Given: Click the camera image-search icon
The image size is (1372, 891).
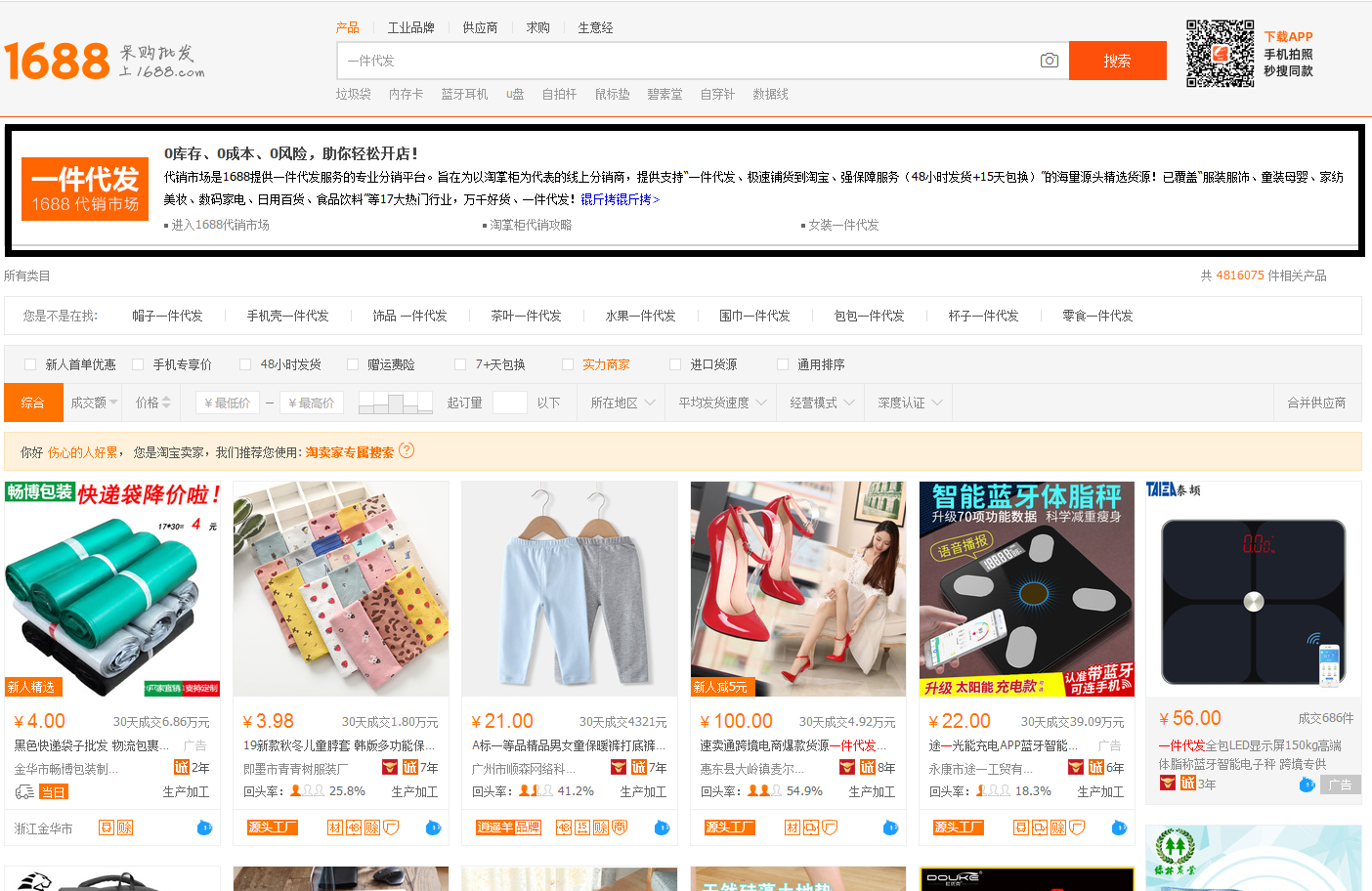Looking at the screenshot, I should point(1050,61).
